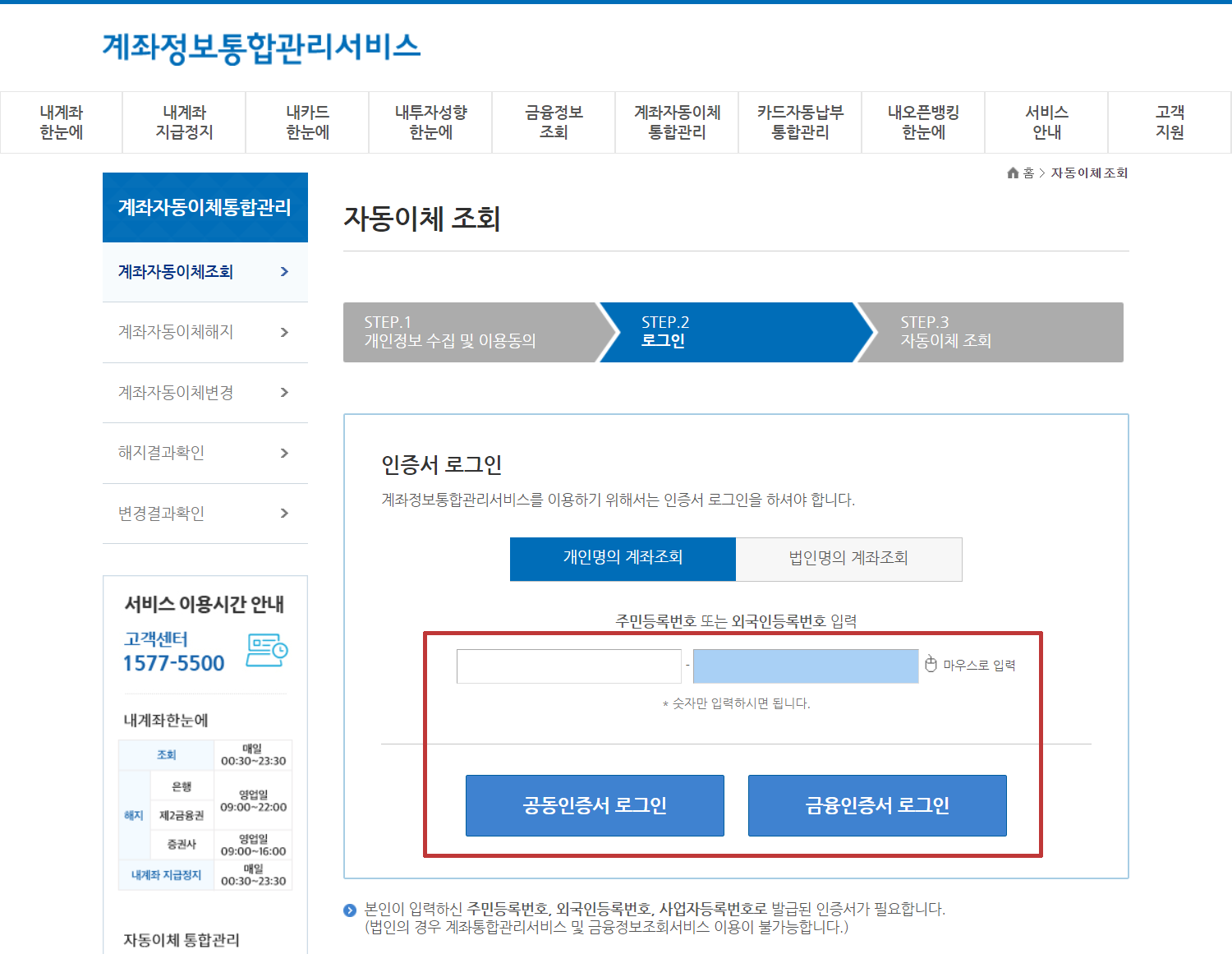Click the 공동인증서 로그인 button
Viewport: 1232px width, 954px height.
(594, 805)
